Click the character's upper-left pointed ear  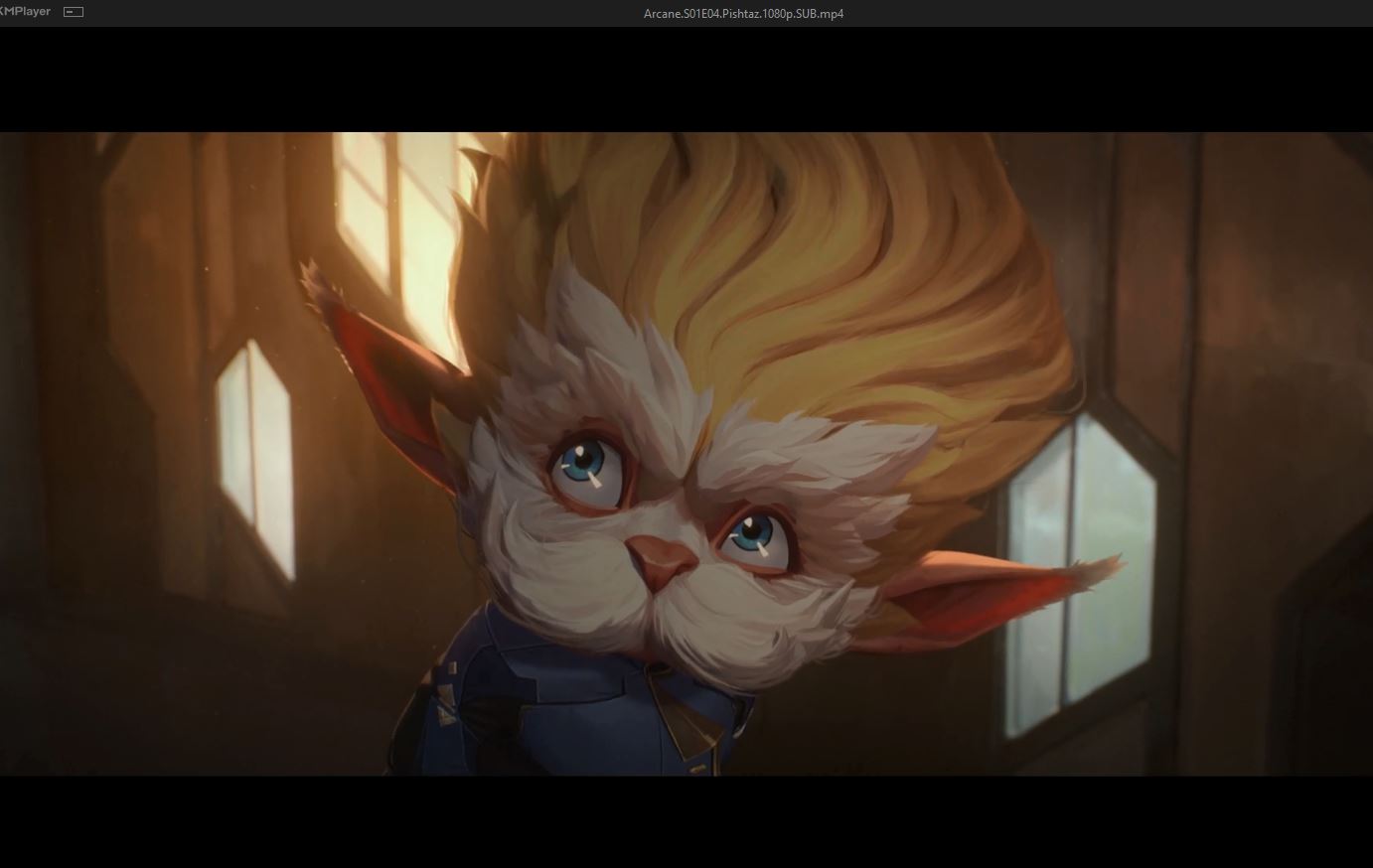click(x=378, y=358)
